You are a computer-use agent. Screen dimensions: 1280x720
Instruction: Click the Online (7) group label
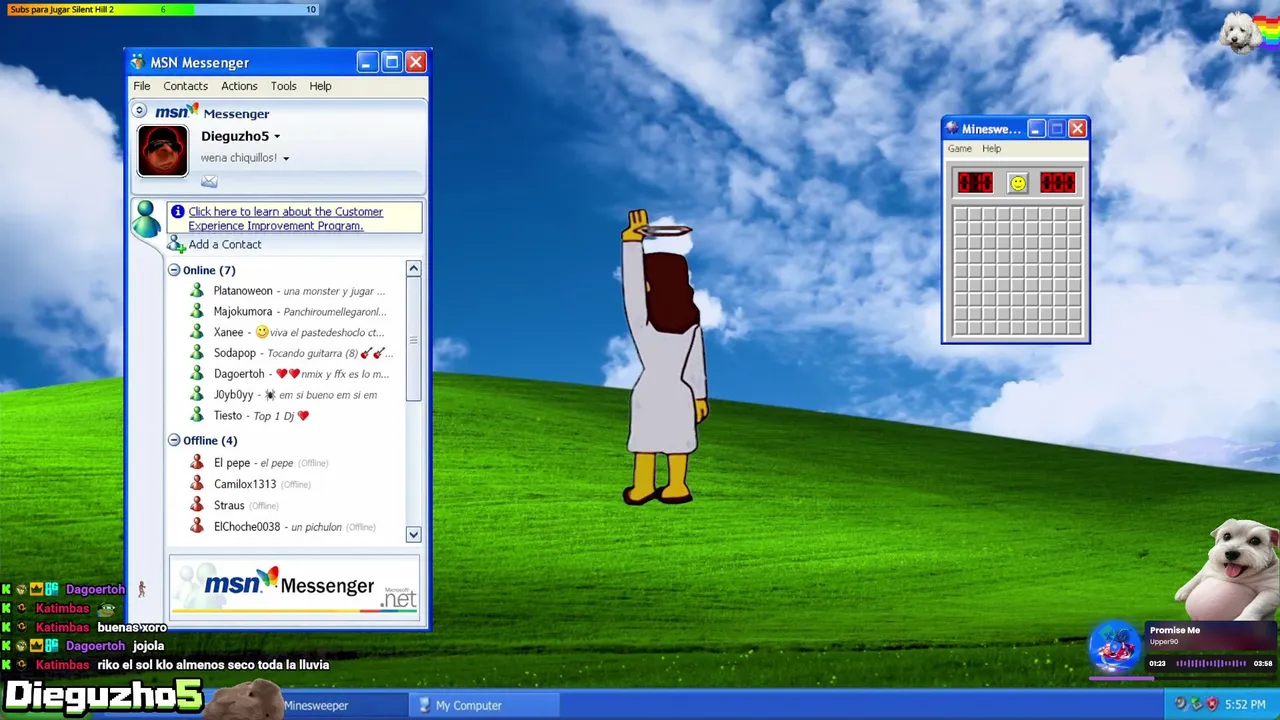(x=209, y=270)
